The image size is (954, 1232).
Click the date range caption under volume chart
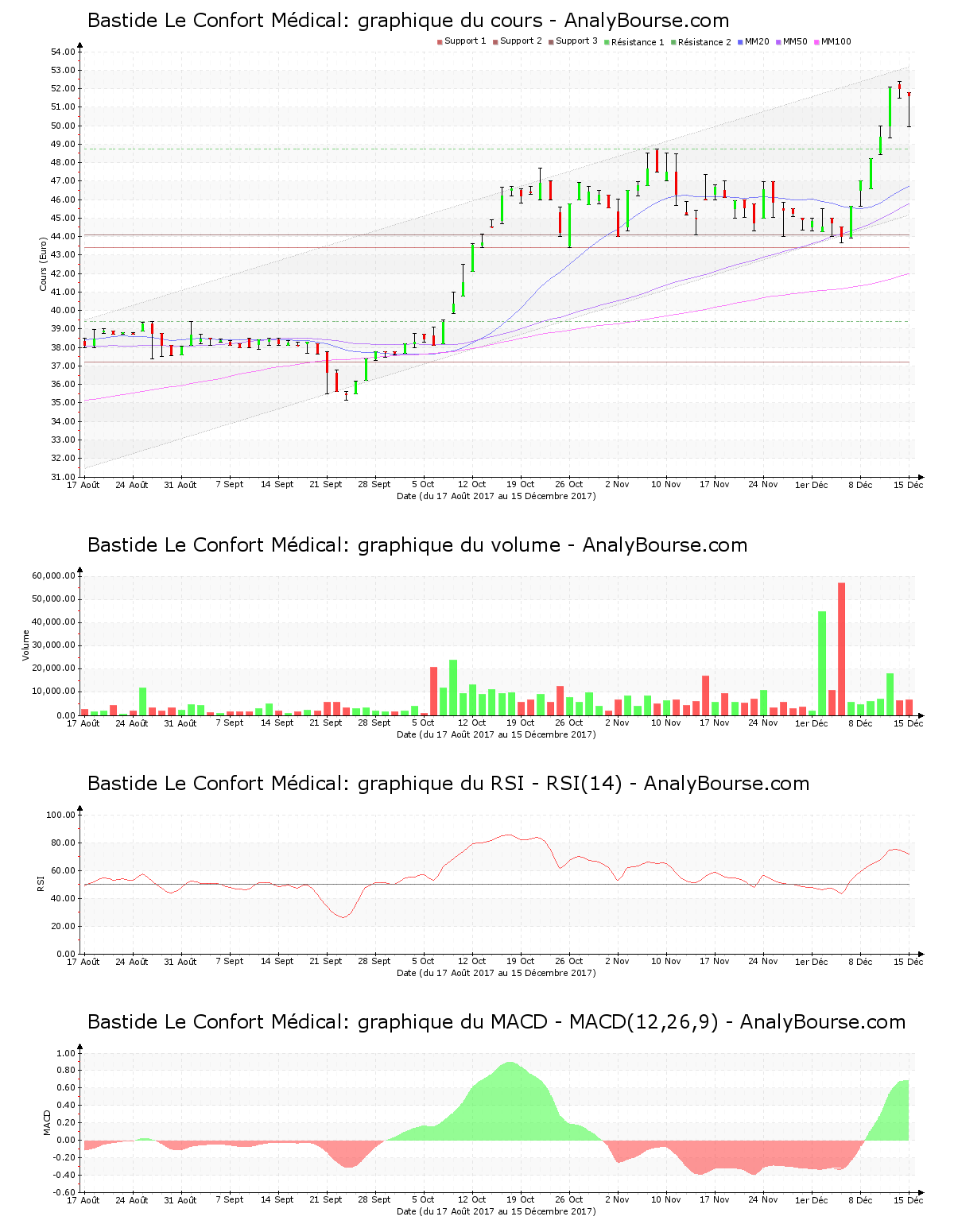pos(496,734)
